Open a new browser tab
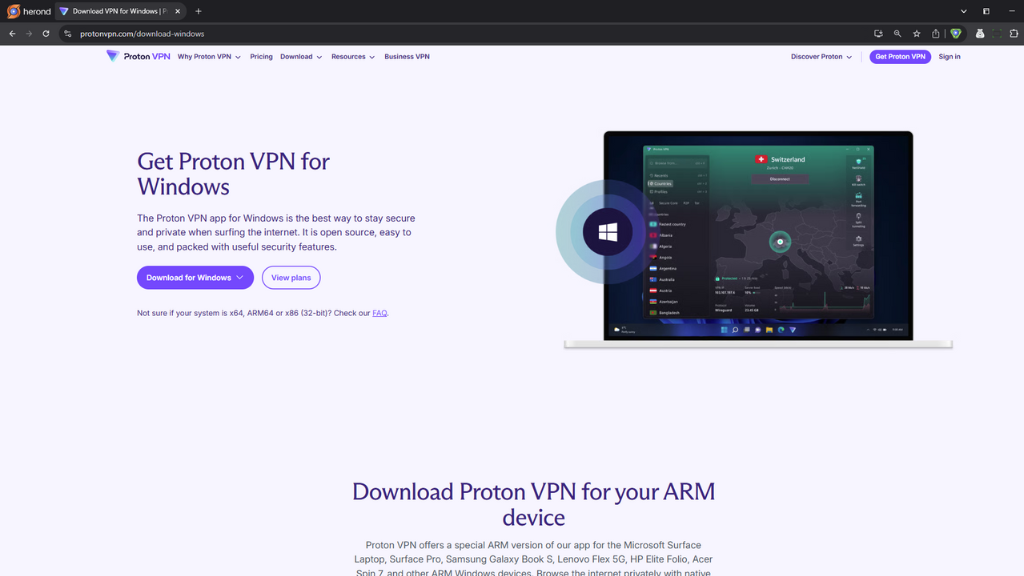The height and width of the screenshot is (576, 1024). [199, 11]
